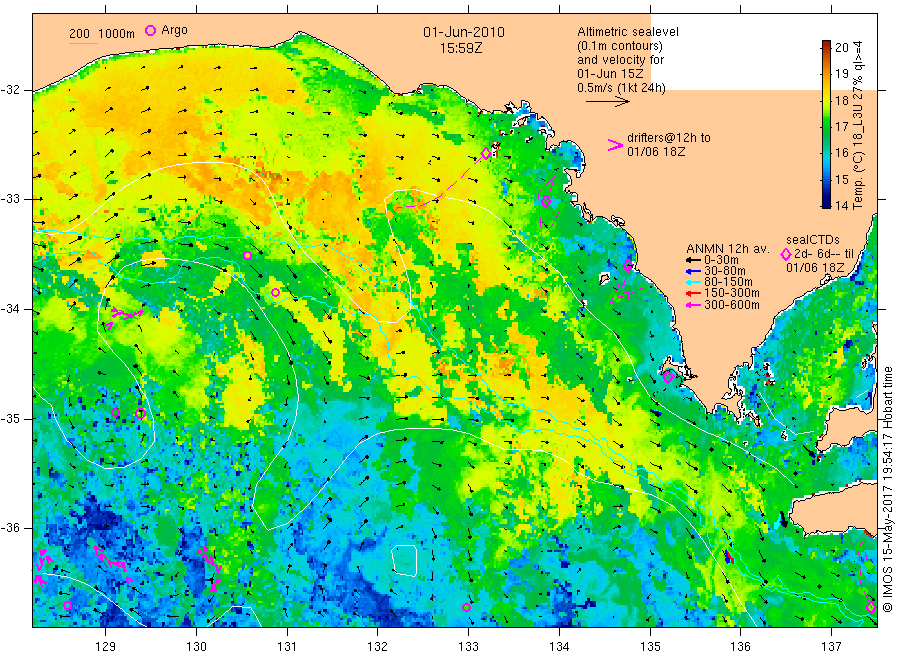
Task: Click the longitude axis label '137'
Action: point(831,647)
